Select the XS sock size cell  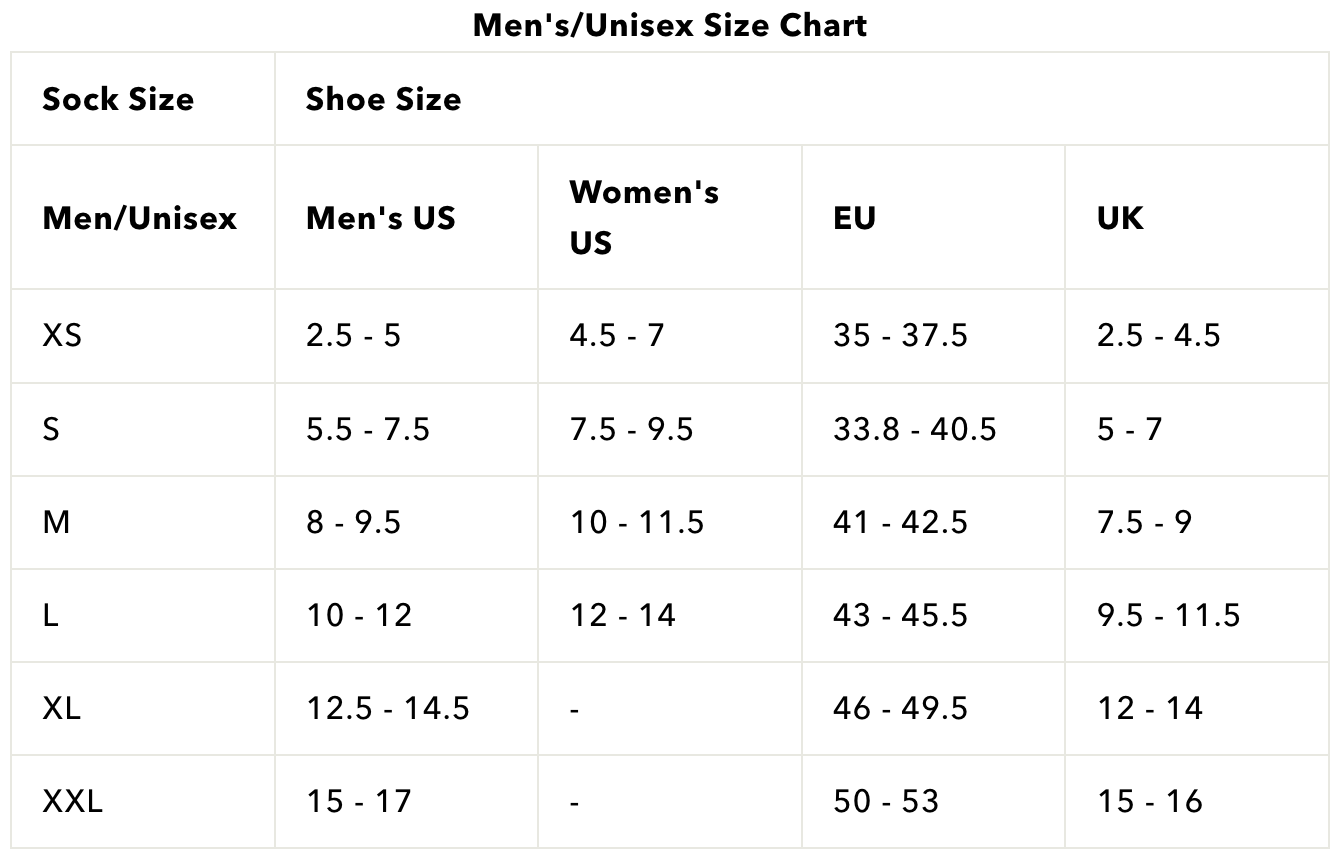coord(62,335)
